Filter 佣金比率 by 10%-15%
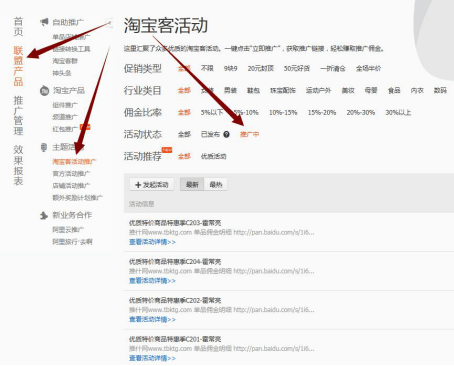The width and height of the screenshot is (454, 366). 283,113
